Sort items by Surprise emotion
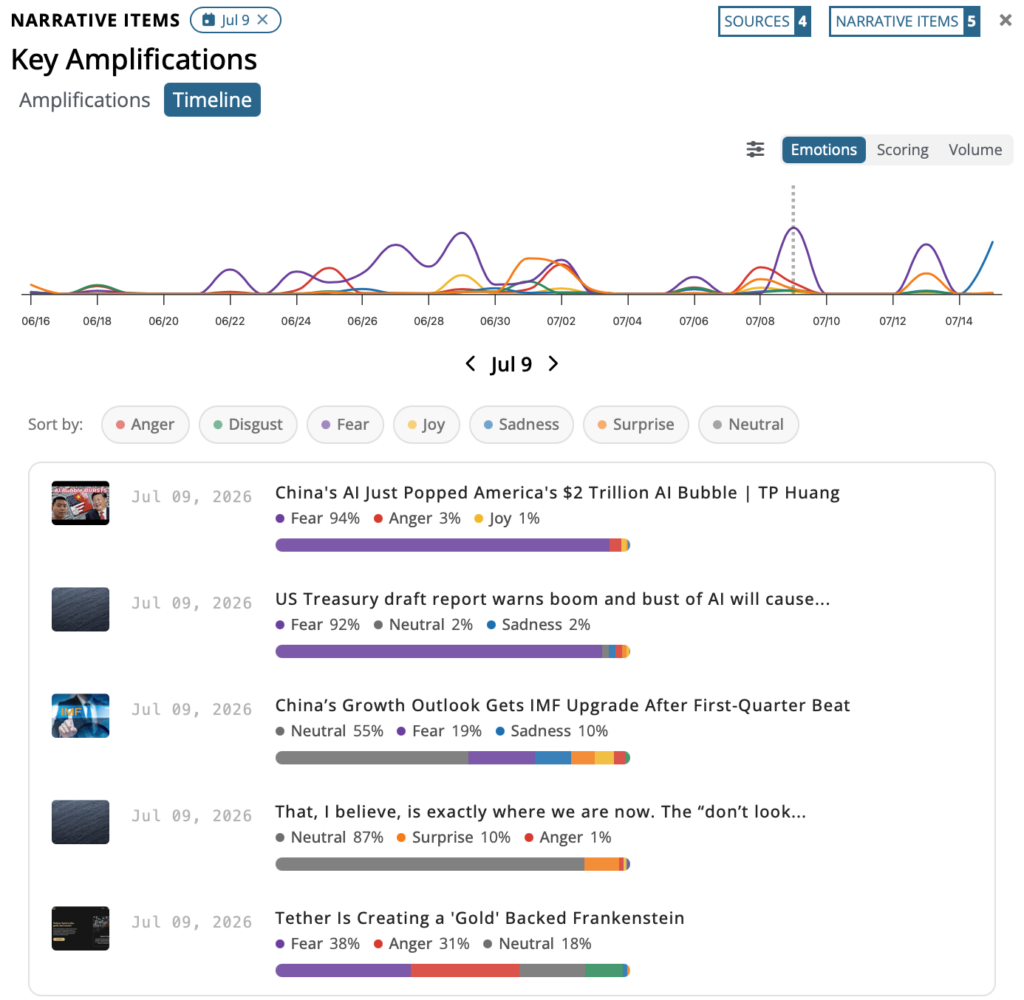Viewport: 1024px width, 1000px height. click(x=635, y=425)
